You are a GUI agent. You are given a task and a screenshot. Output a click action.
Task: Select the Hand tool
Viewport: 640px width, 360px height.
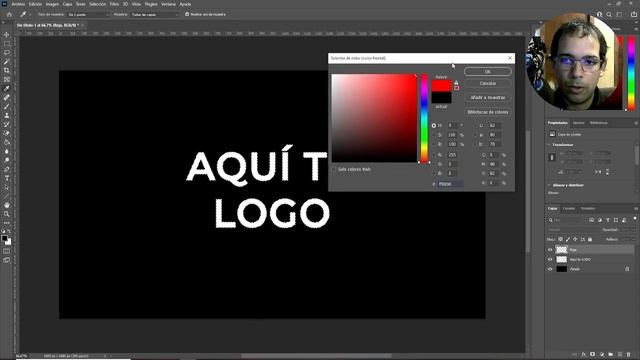coord(7,205)
